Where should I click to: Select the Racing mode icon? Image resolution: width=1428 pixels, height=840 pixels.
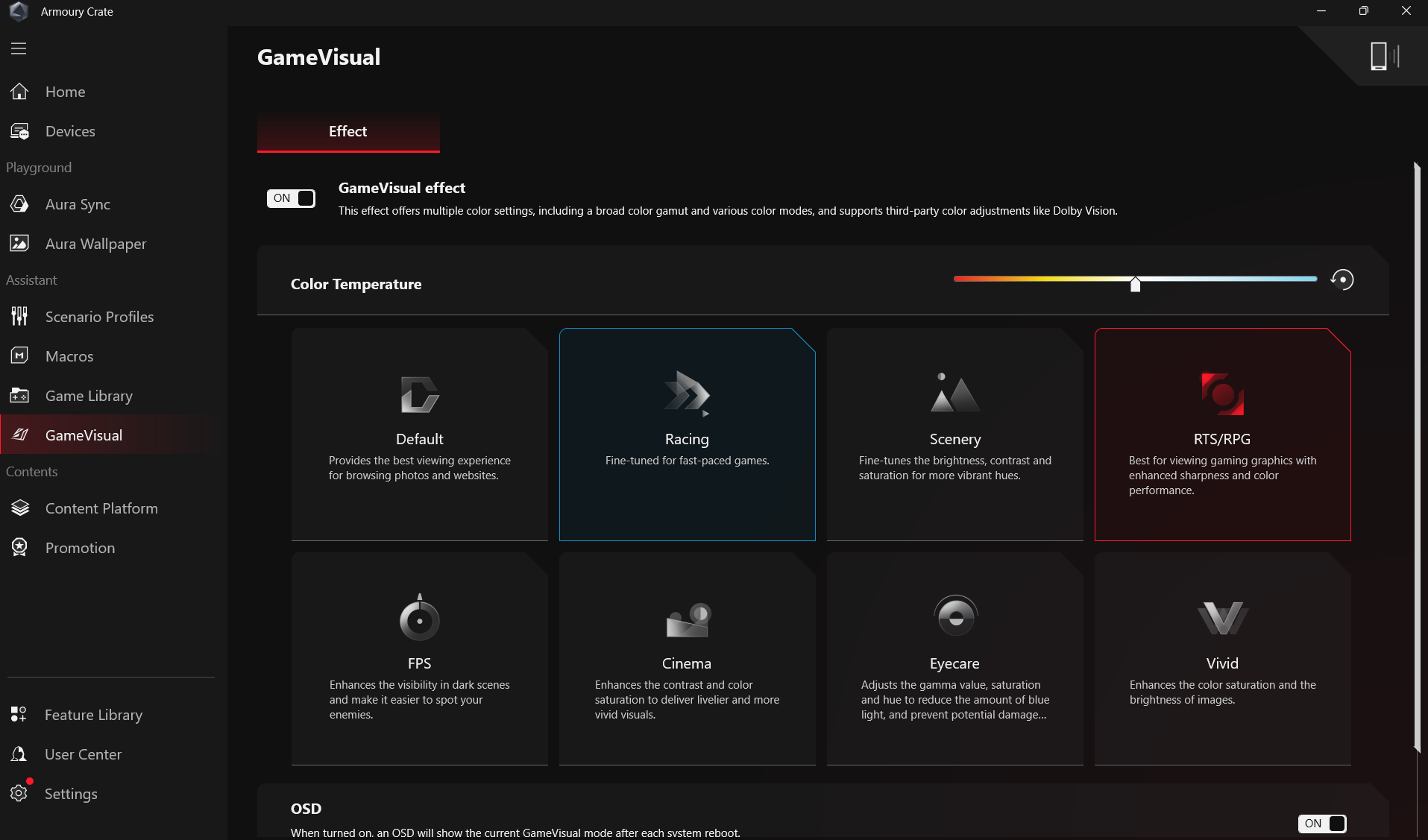tap(687, 393)
